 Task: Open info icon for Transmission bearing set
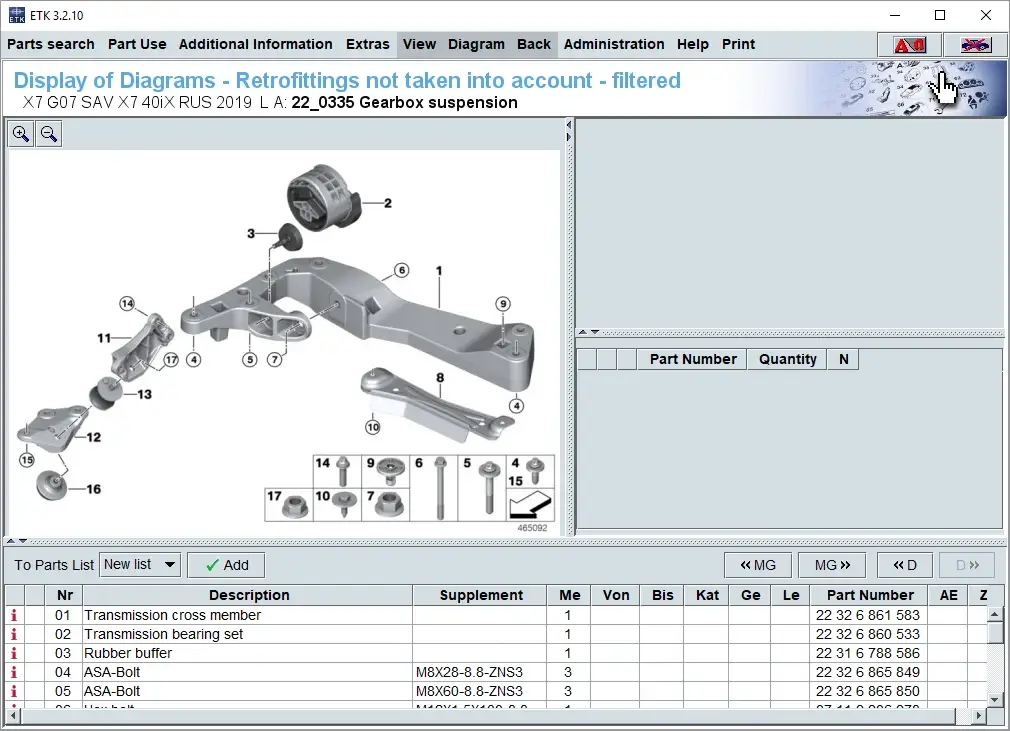click(x=13, y=634)
